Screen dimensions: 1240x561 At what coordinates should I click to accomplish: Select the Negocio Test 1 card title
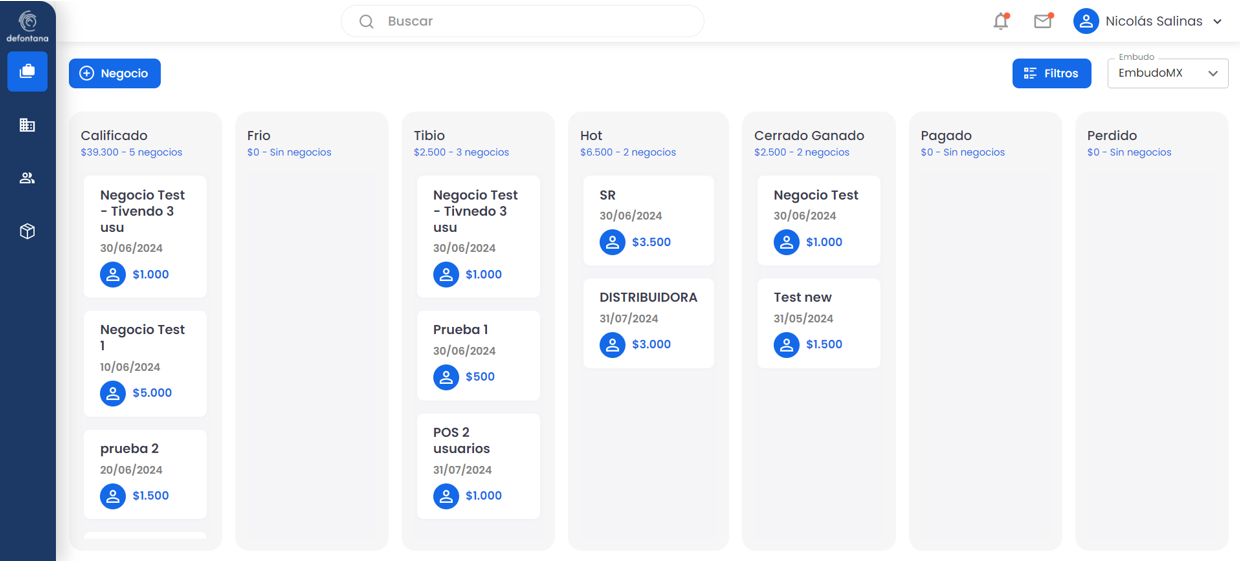pyautogui.click(x=143, y=337)
